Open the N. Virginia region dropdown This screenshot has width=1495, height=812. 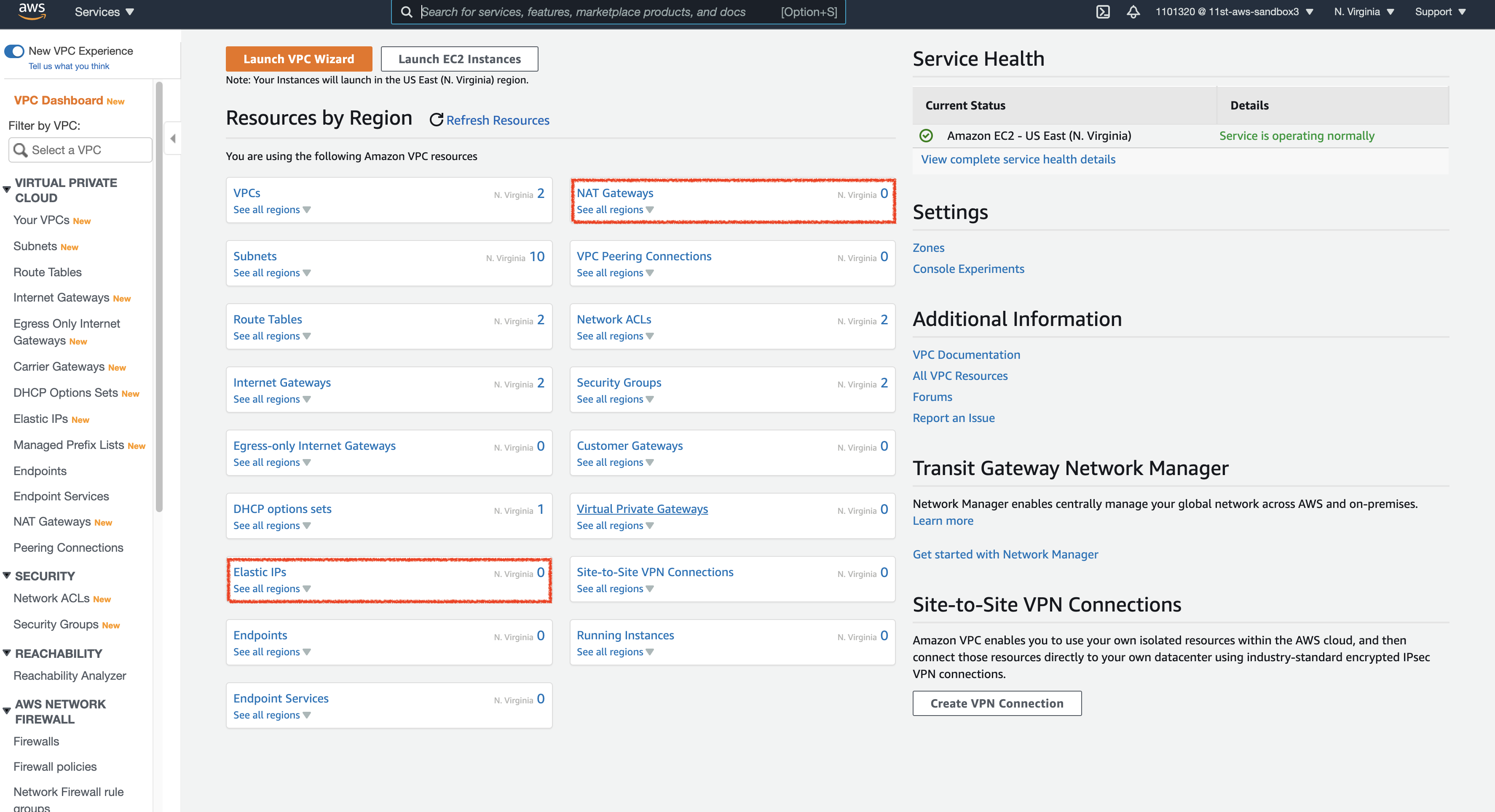pyautogui.click(x=1364, y=12)
